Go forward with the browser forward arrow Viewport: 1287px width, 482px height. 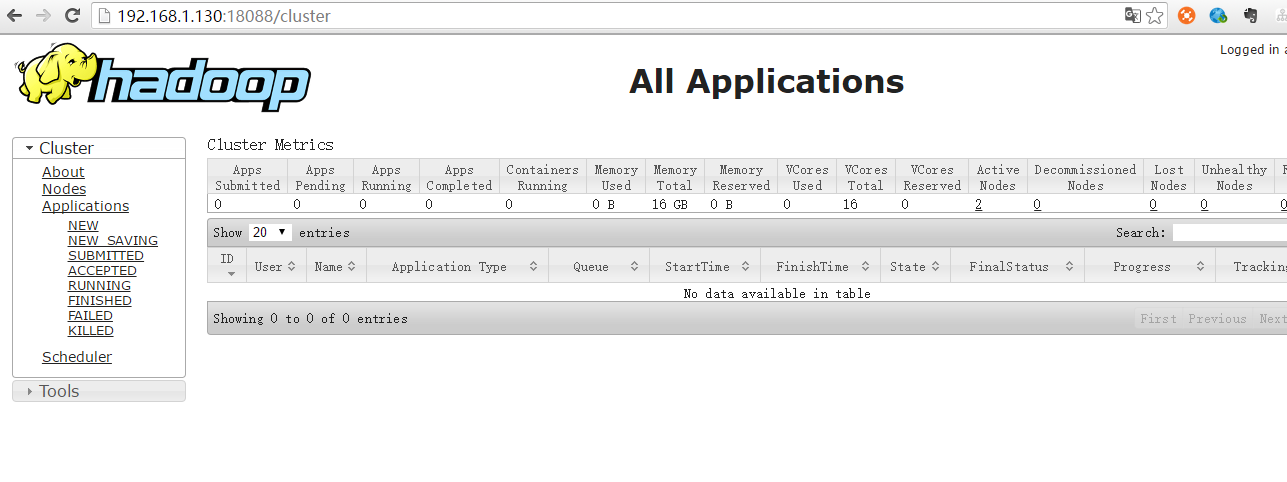click(43, 15)
